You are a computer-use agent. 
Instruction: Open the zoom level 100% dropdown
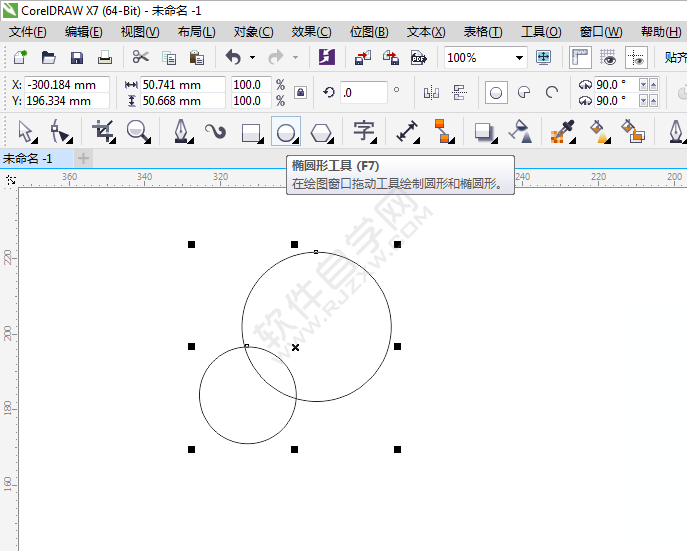pos(519,58)
